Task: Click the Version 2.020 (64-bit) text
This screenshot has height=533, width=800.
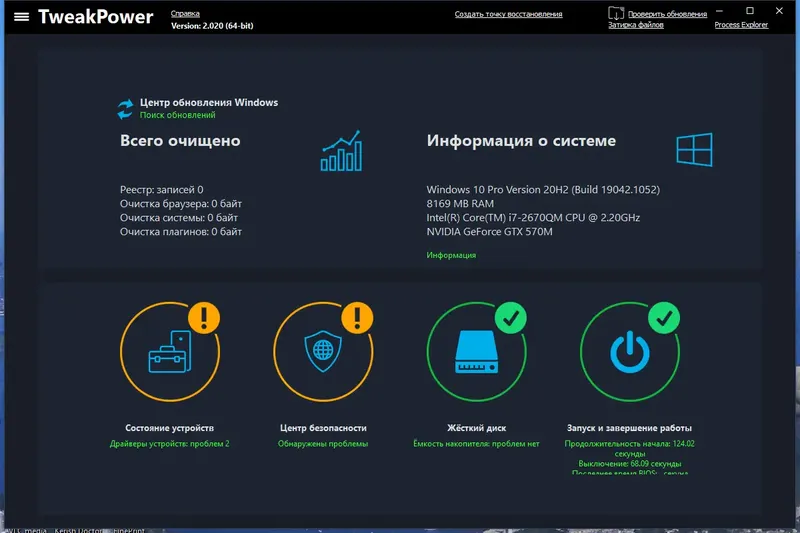Action: click(212, 26)
